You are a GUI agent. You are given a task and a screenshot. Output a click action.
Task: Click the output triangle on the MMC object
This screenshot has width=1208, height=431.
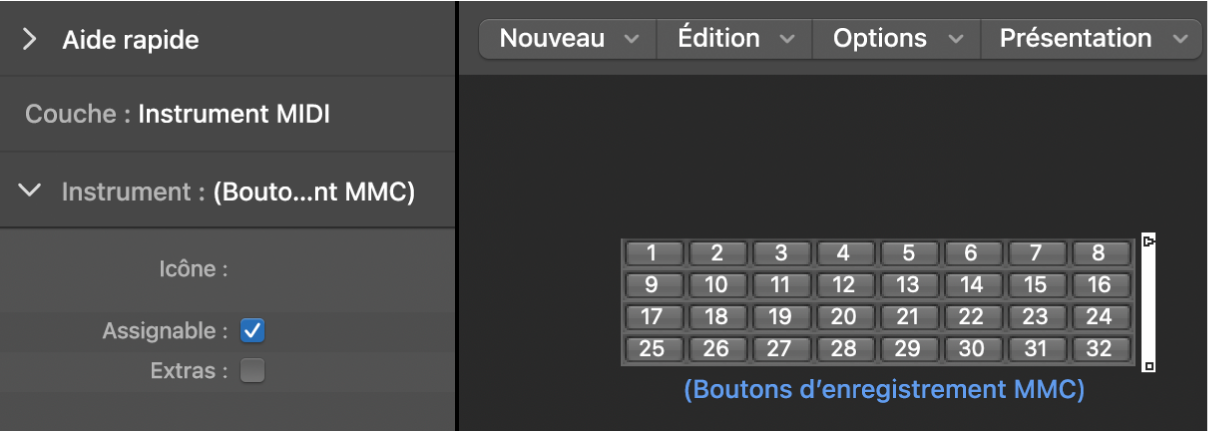(x=1149, y=242)
